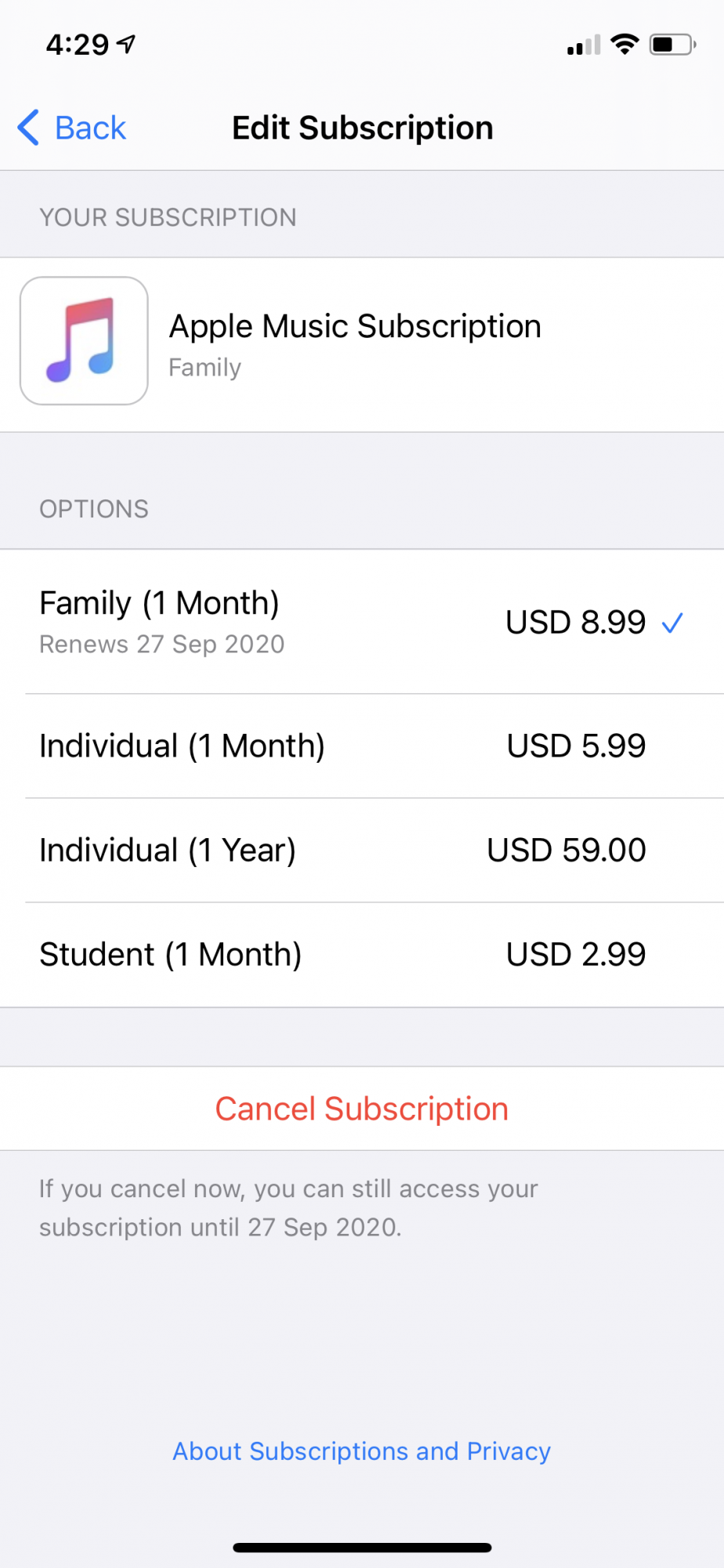Open About Subscriptions and Privacy link
This screenshot has height=1568, width=724.
pos(362,1451)
